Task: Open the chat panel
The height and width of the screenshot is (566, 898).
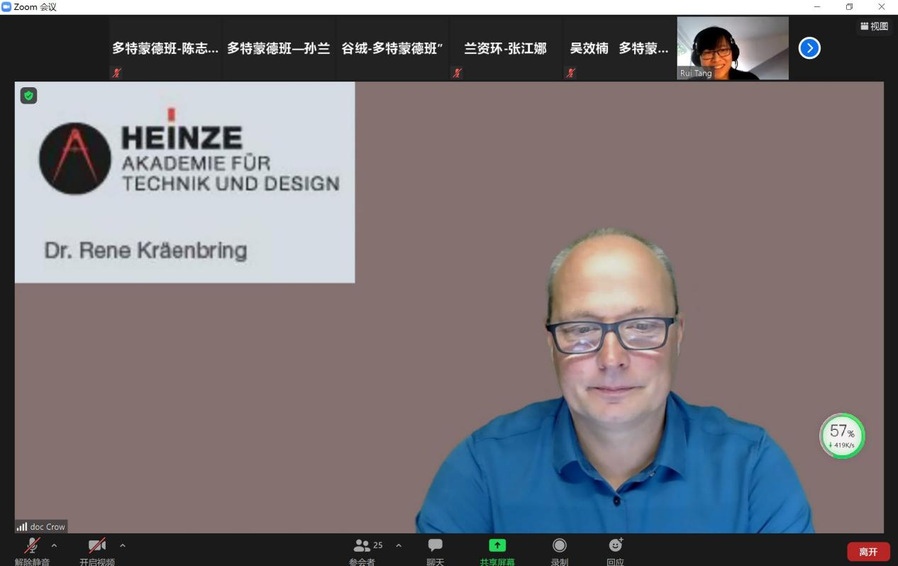Action: tap(435, 546)
